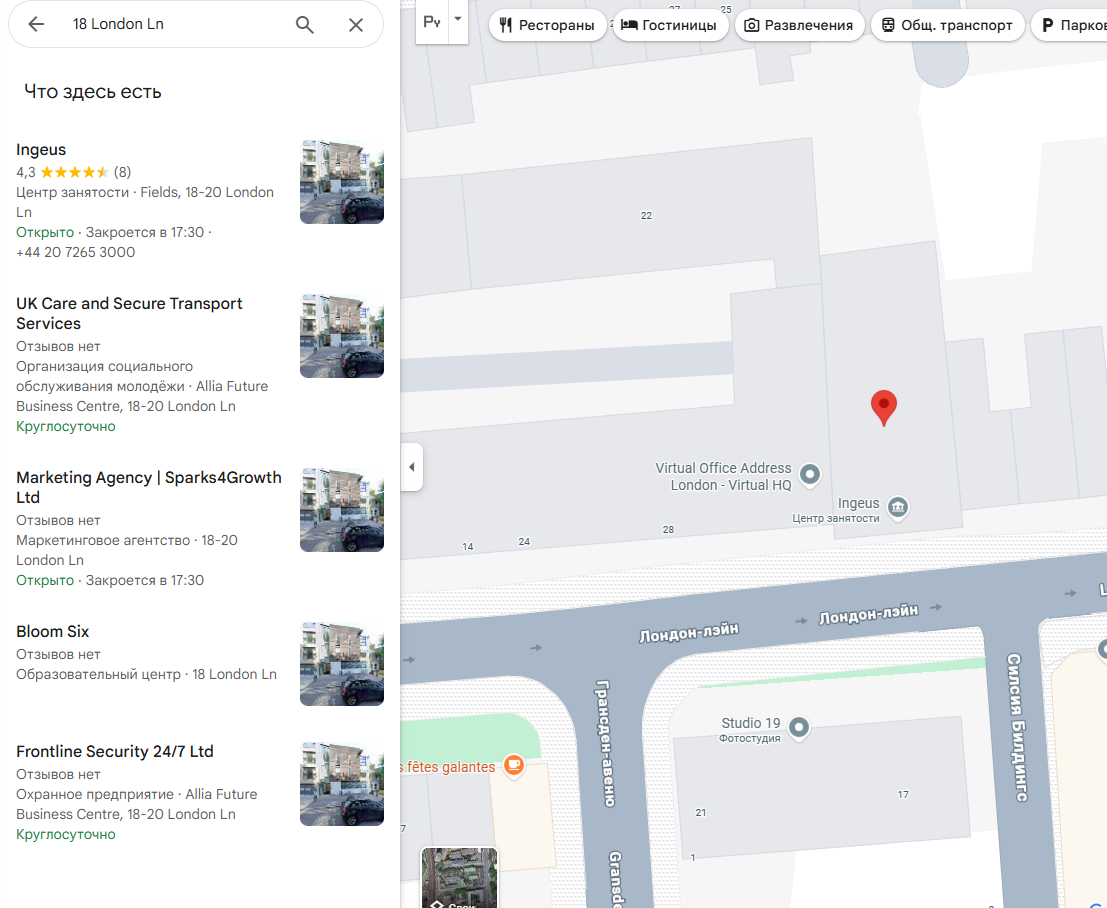Click the Ingeus employment center map marker

pyautogui.click(x=897, y=507)
